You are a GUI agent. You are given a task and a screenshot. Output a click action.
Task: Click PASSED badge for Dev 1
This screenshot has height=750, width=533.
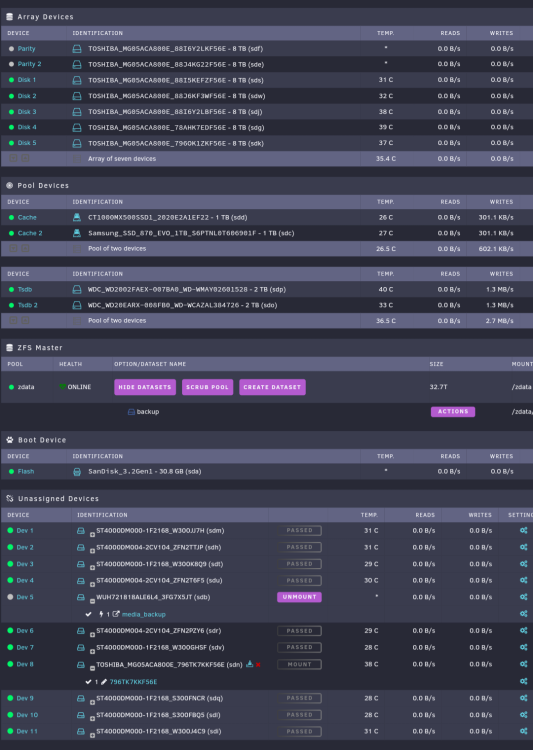pyautogui.click(x=299, y=530)
